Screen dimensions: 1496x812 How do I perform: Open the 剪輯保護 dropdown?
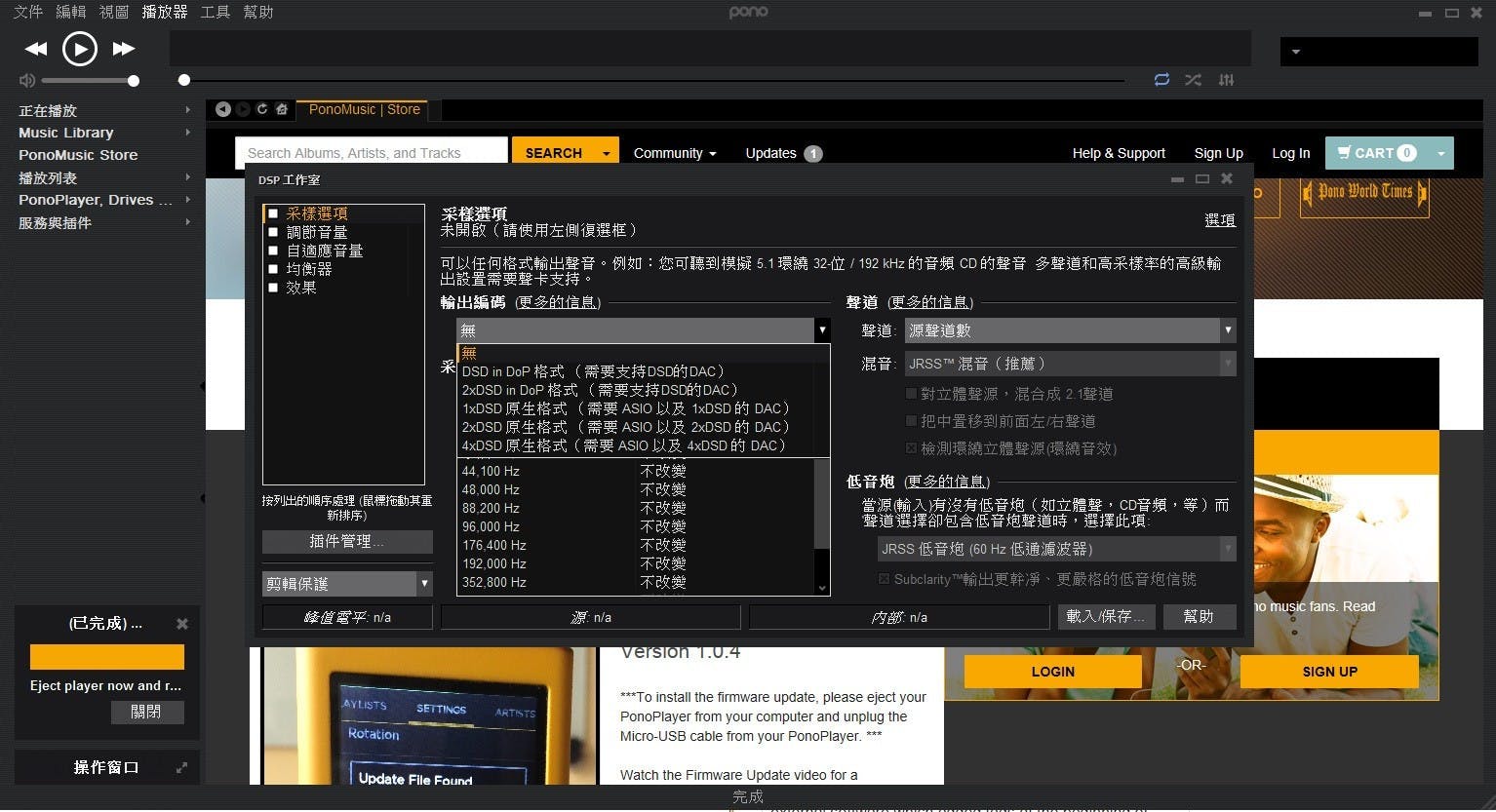point(347,584)
